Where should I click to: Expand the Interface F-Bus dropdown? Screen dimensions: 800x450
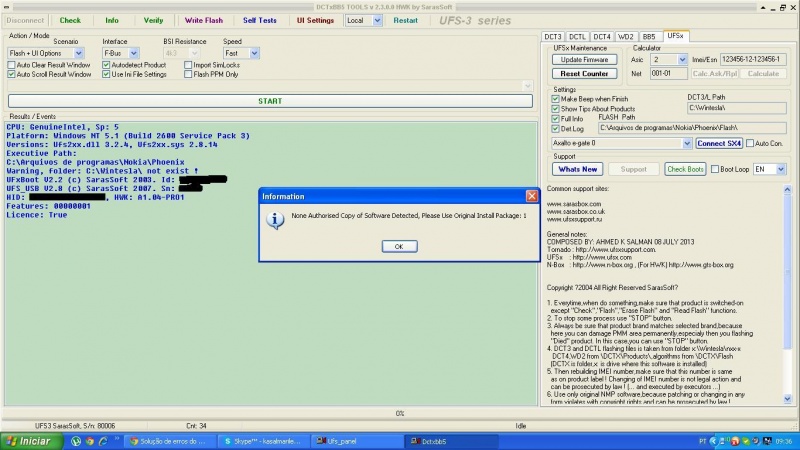coord(133,53)
